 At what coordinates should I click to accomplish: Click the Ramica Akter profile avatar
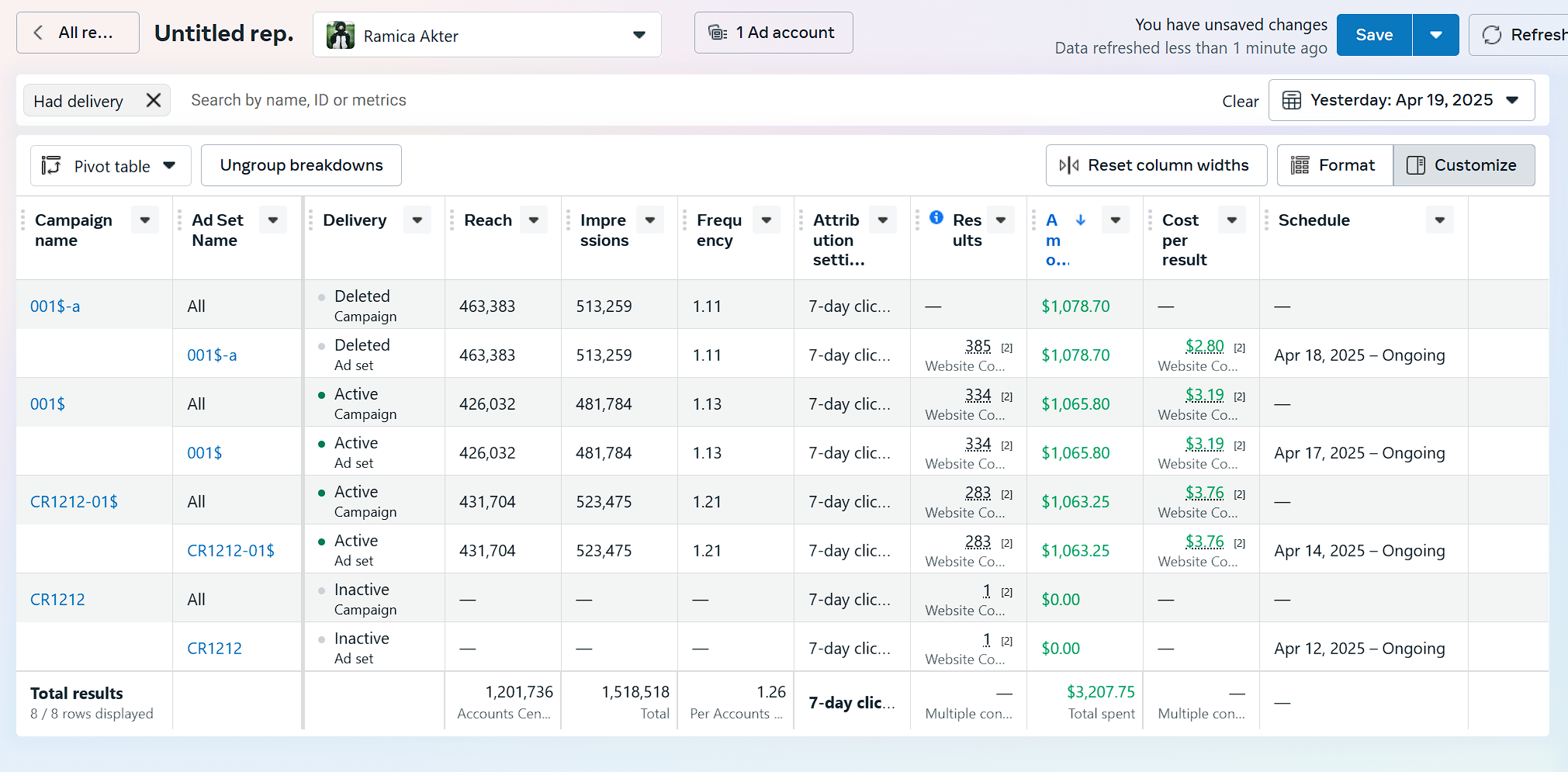point(341,36)
